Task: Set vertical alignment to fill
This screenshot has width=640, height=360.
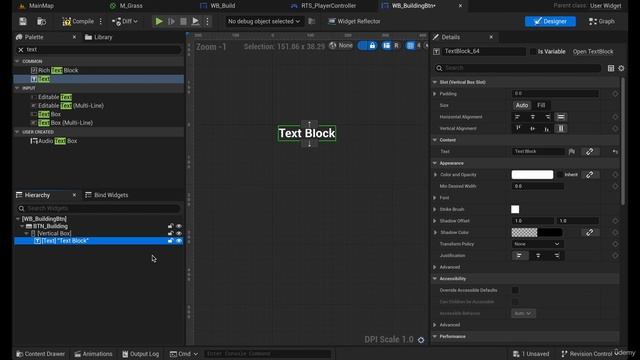Action: pyautogui.click(x=561, y=129)
